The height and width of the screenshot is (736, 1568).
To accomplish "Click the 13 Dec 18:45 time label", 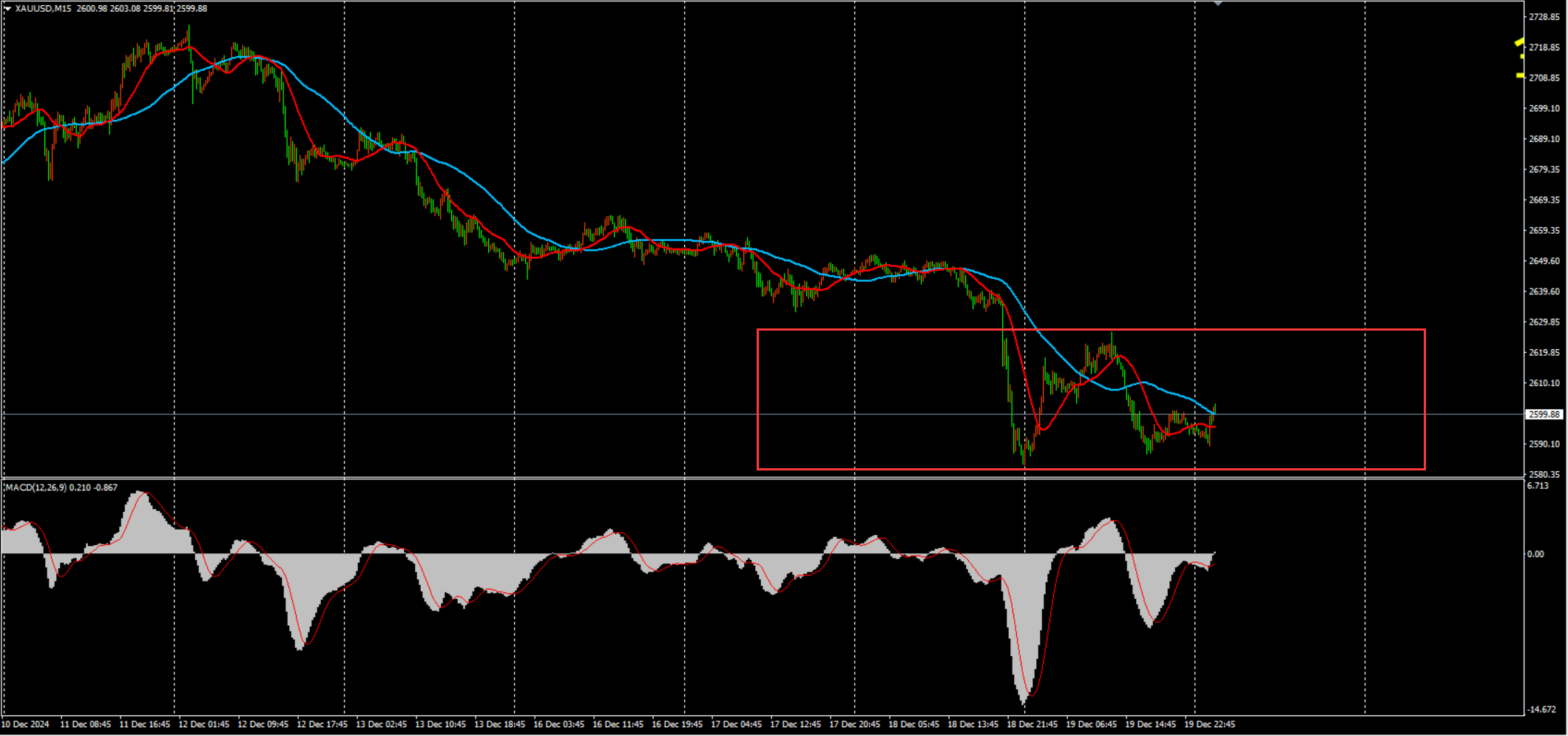I will [500, 724].
